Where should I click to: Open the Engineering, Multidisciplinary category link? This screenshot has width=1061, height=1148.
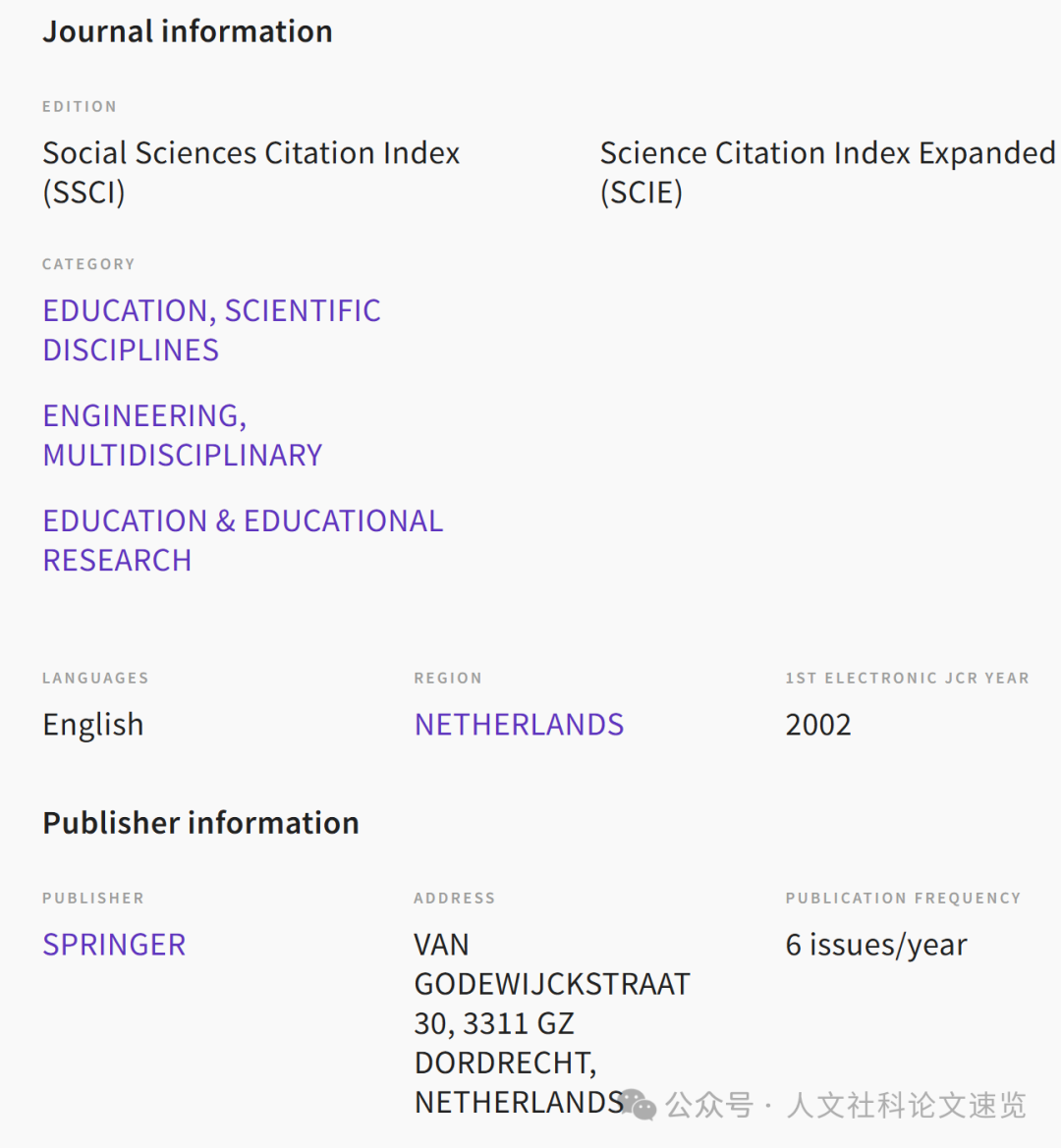[182, 435]
